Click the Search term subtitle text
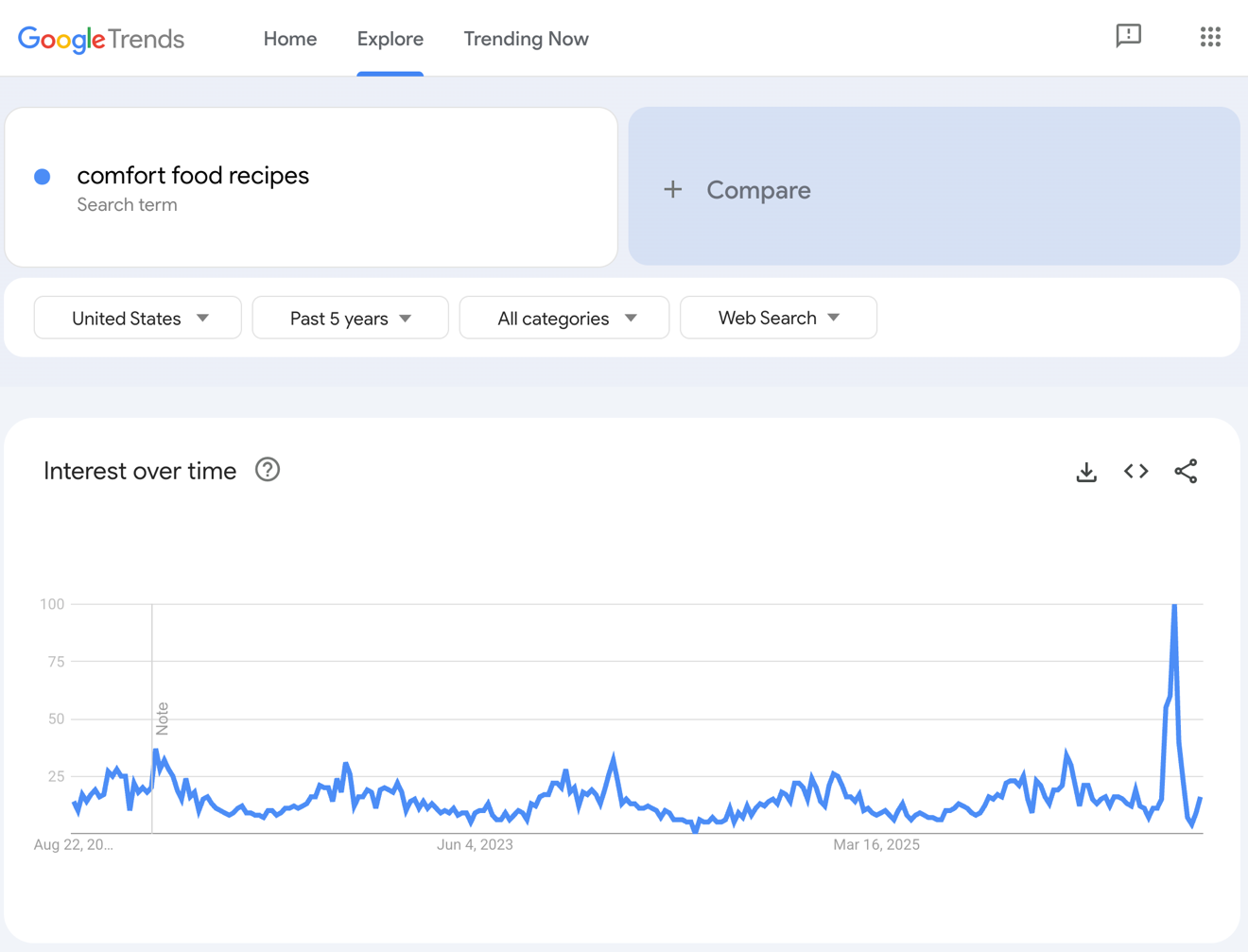 [127, 205]
